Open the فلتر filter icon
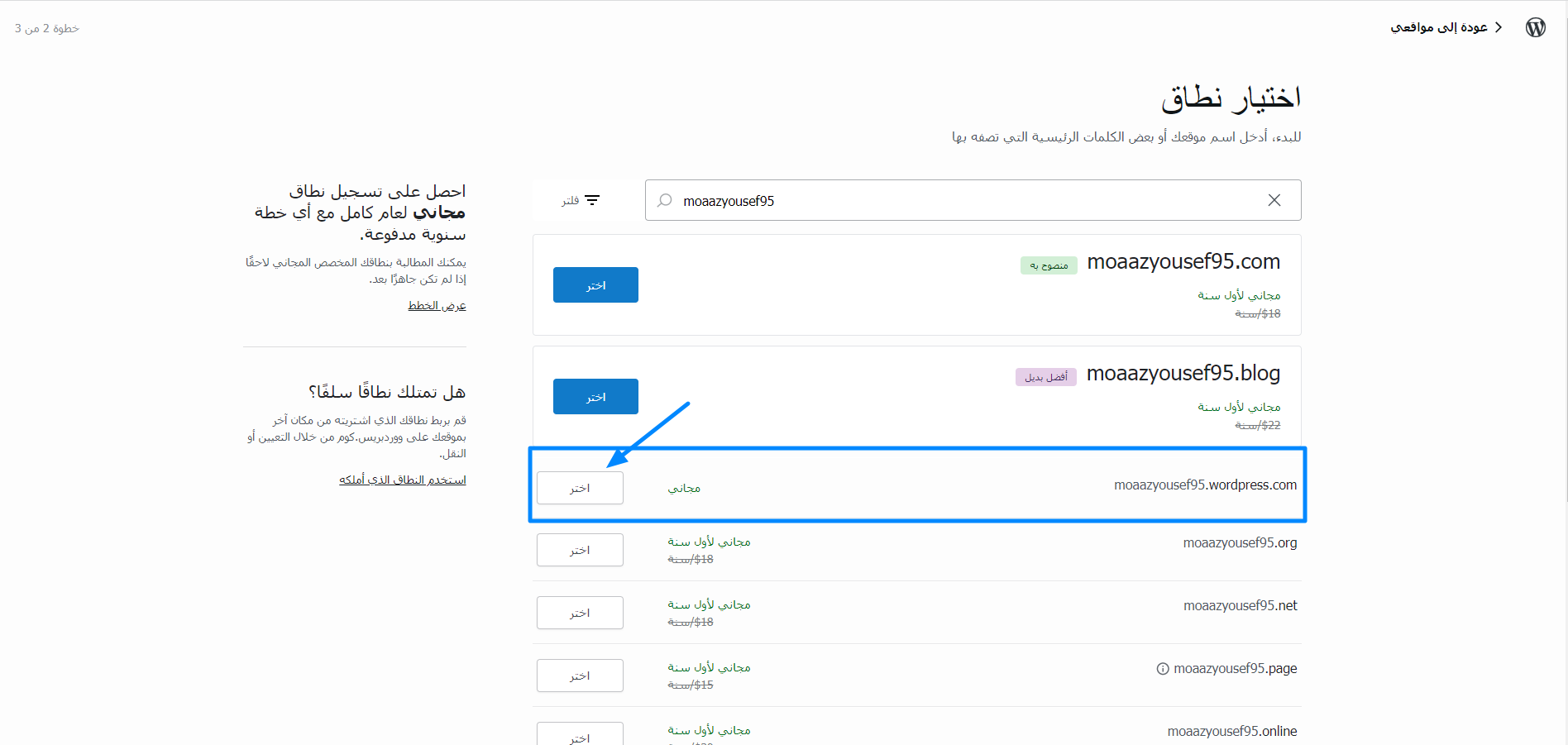Screen dimensions: 1568x745 [x=592, y=200]
